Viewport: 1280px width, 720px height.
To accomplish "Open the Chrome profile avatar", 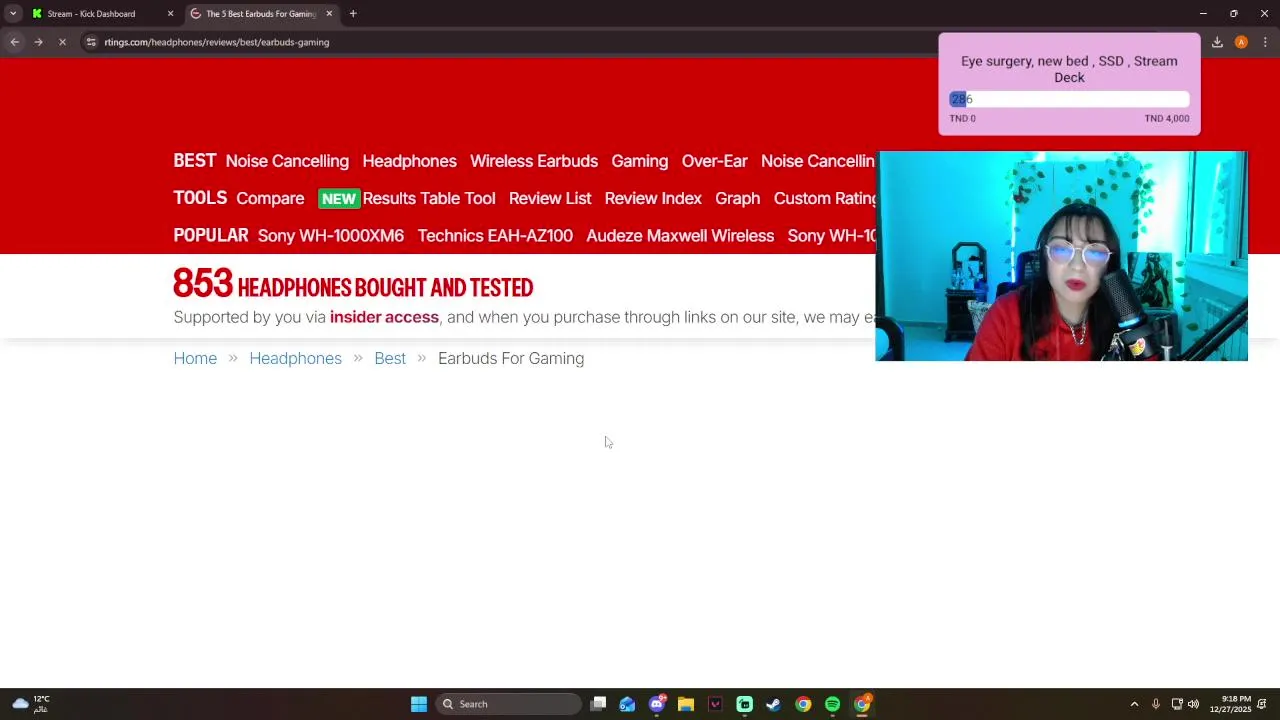I will (1241, 42).
